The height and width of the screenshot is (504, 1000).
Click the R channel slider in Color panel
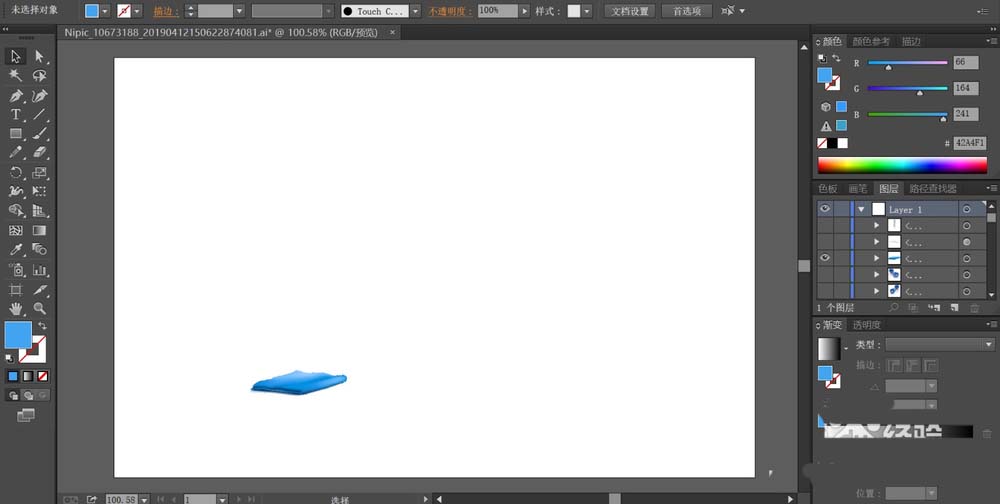point(908,63)
